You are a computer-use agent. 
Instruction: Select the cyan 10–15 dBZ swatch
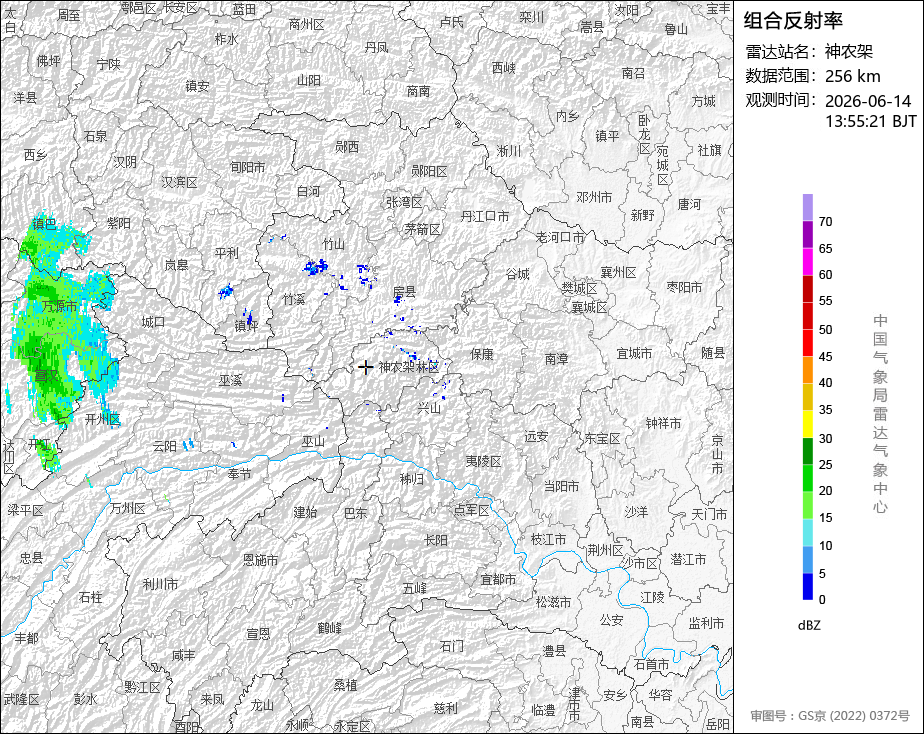pos(807,533)
